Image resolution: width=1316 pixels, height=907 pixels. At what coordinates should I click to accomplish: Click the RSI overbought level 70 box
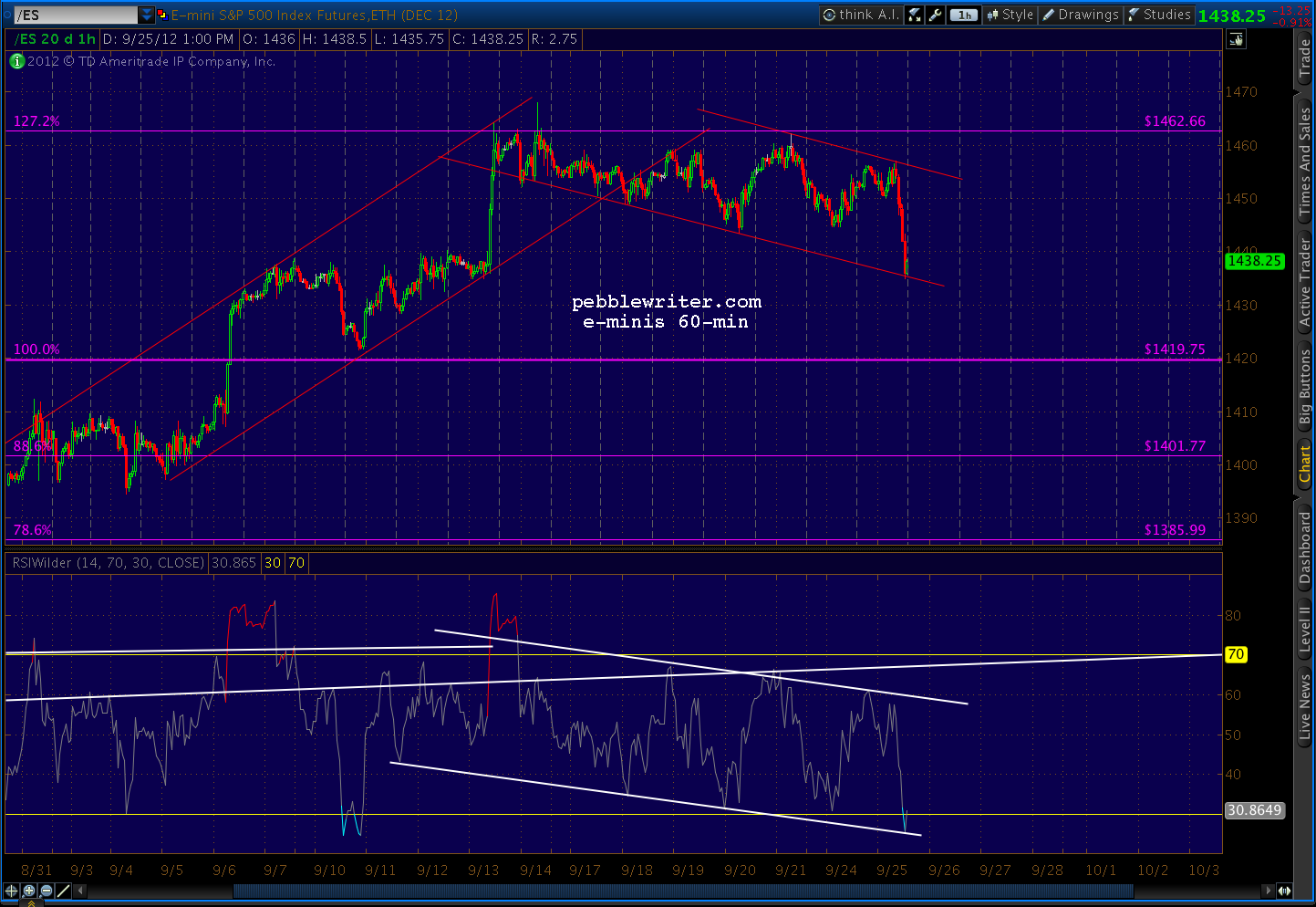point(296,563)
